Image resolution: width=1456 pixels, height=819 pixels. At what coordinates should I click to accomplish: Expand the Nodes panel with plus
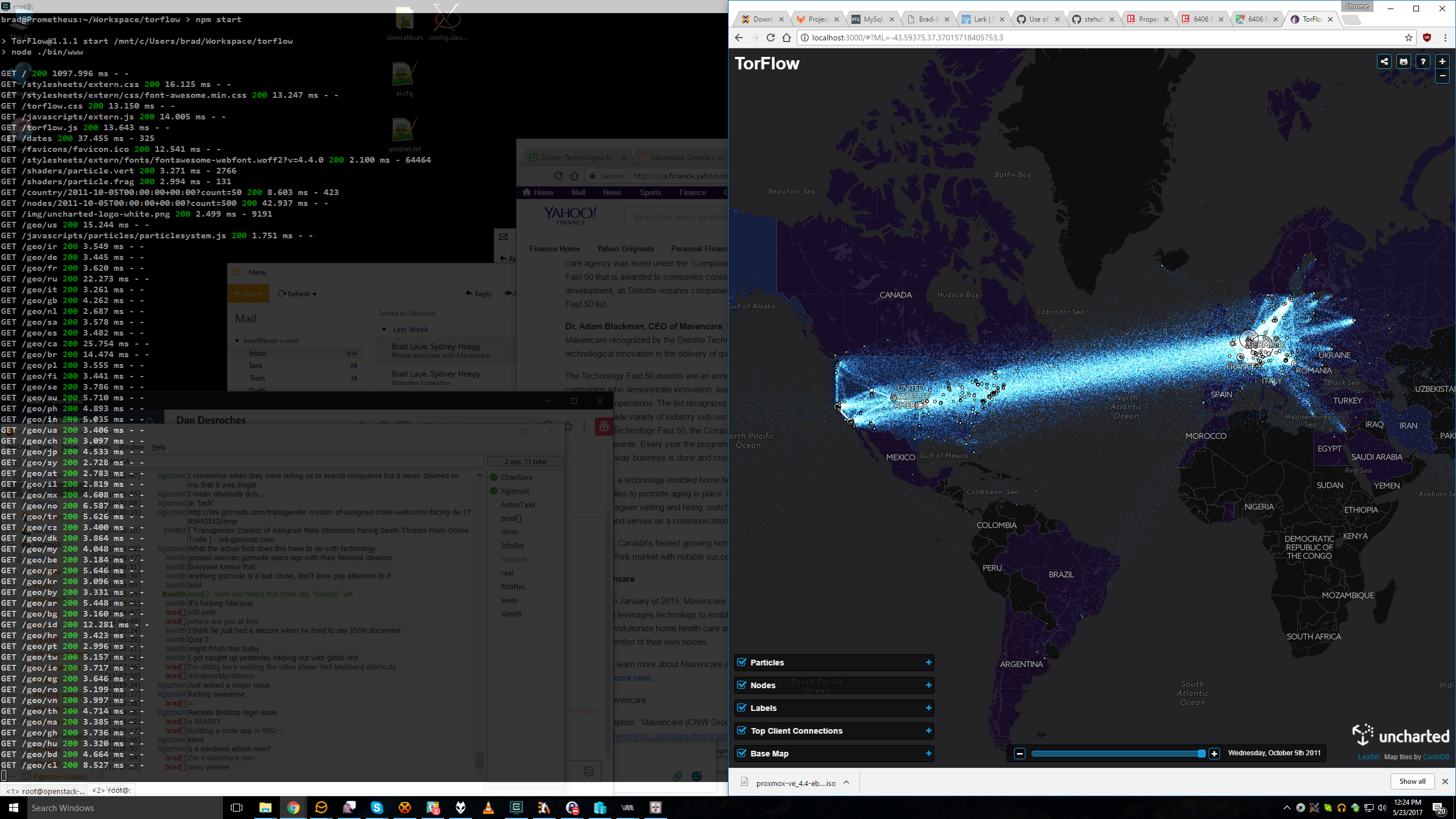pyautogui.click(x=929, y=685)
